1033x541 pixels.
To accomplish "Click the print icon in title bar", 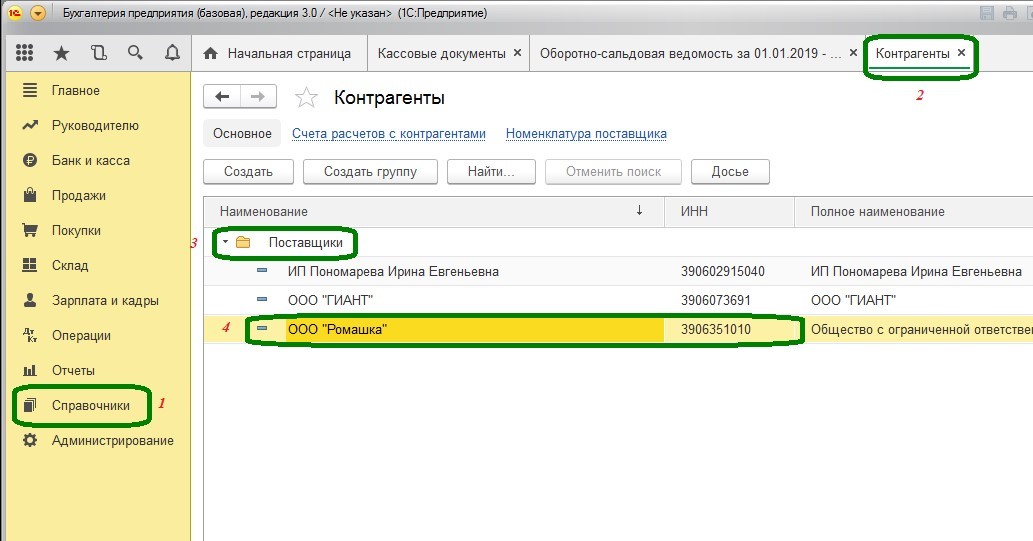I will [x=1009, y=13].
